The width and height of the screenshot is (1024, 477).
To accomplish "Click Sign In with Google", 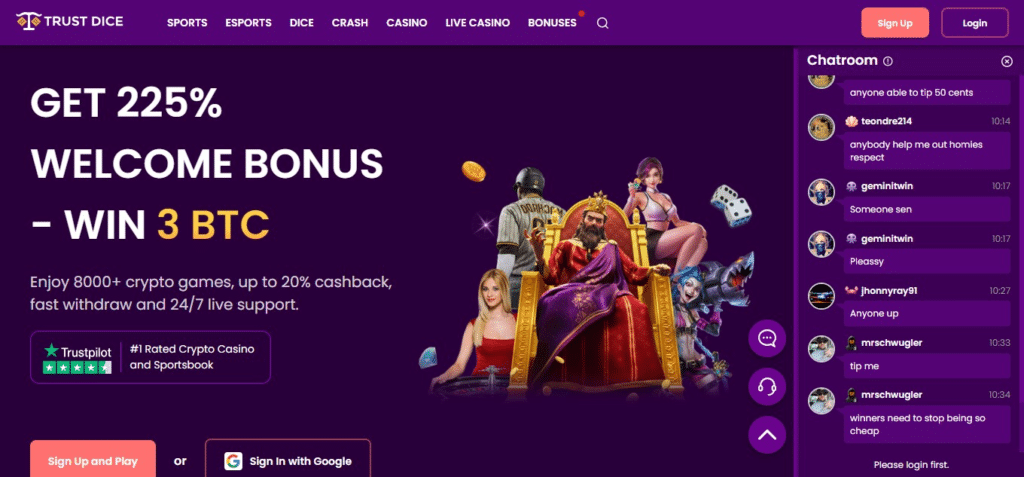I will click(288, 460).
